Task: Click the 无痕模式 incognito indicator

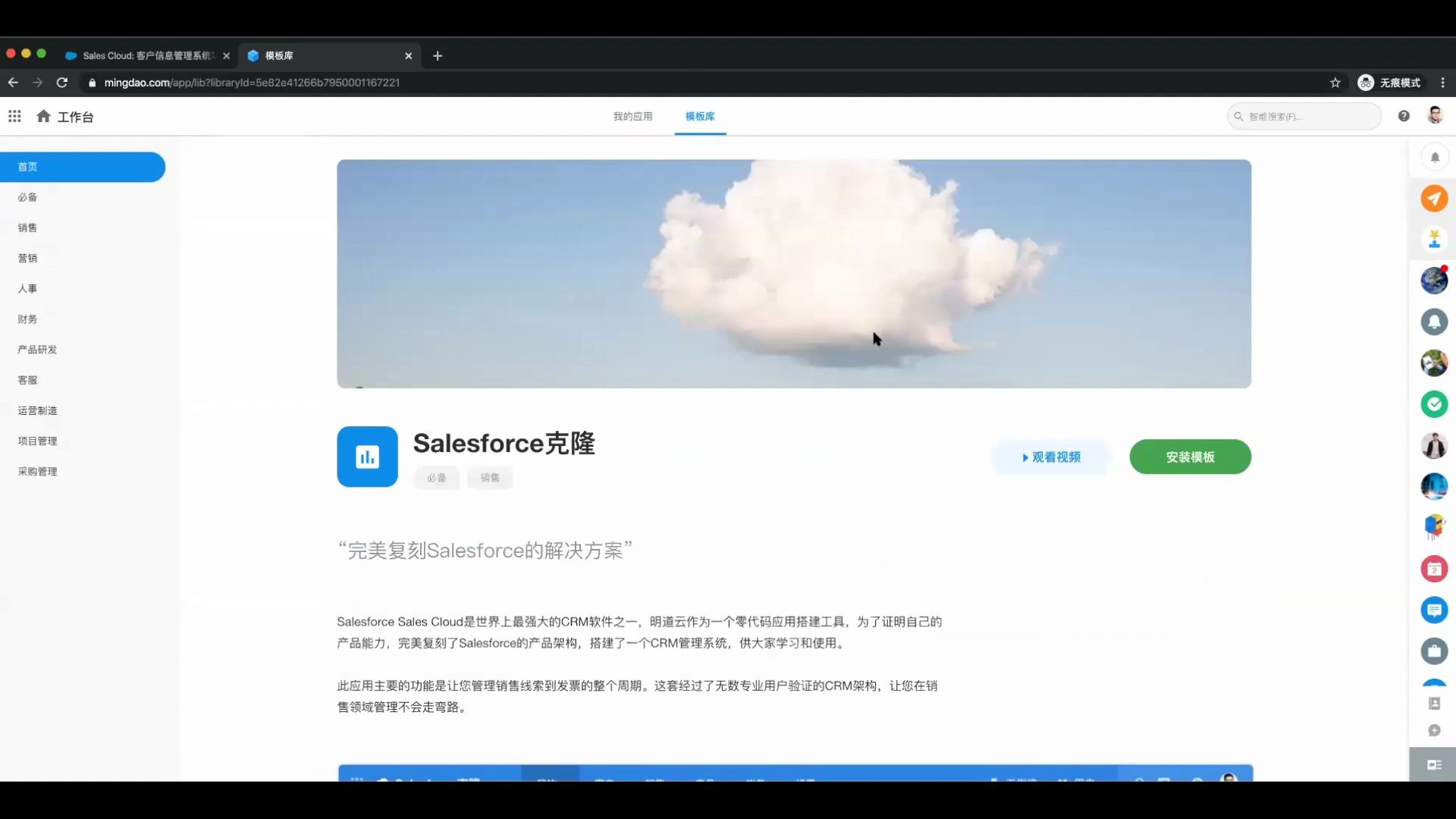Action: click(x=1389, y=83)
